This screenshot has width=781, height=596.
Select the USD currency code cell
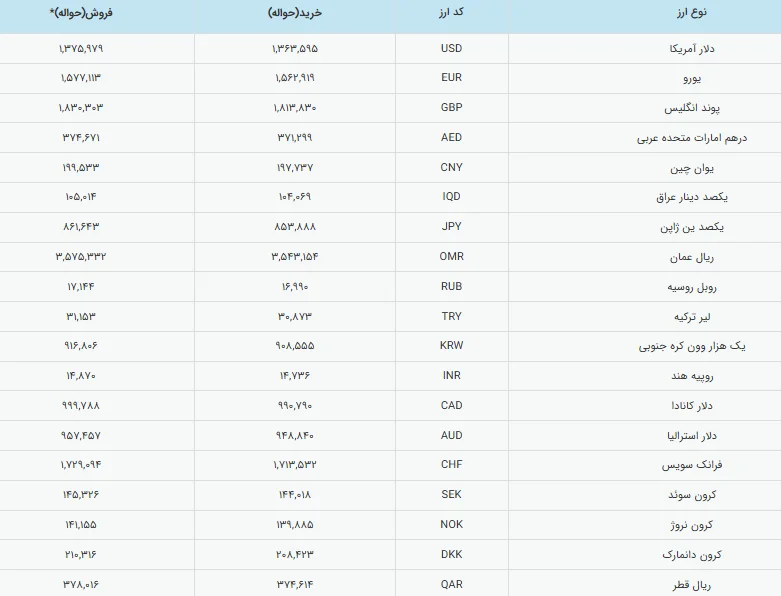pyautogui.click(x=452, y=48)
